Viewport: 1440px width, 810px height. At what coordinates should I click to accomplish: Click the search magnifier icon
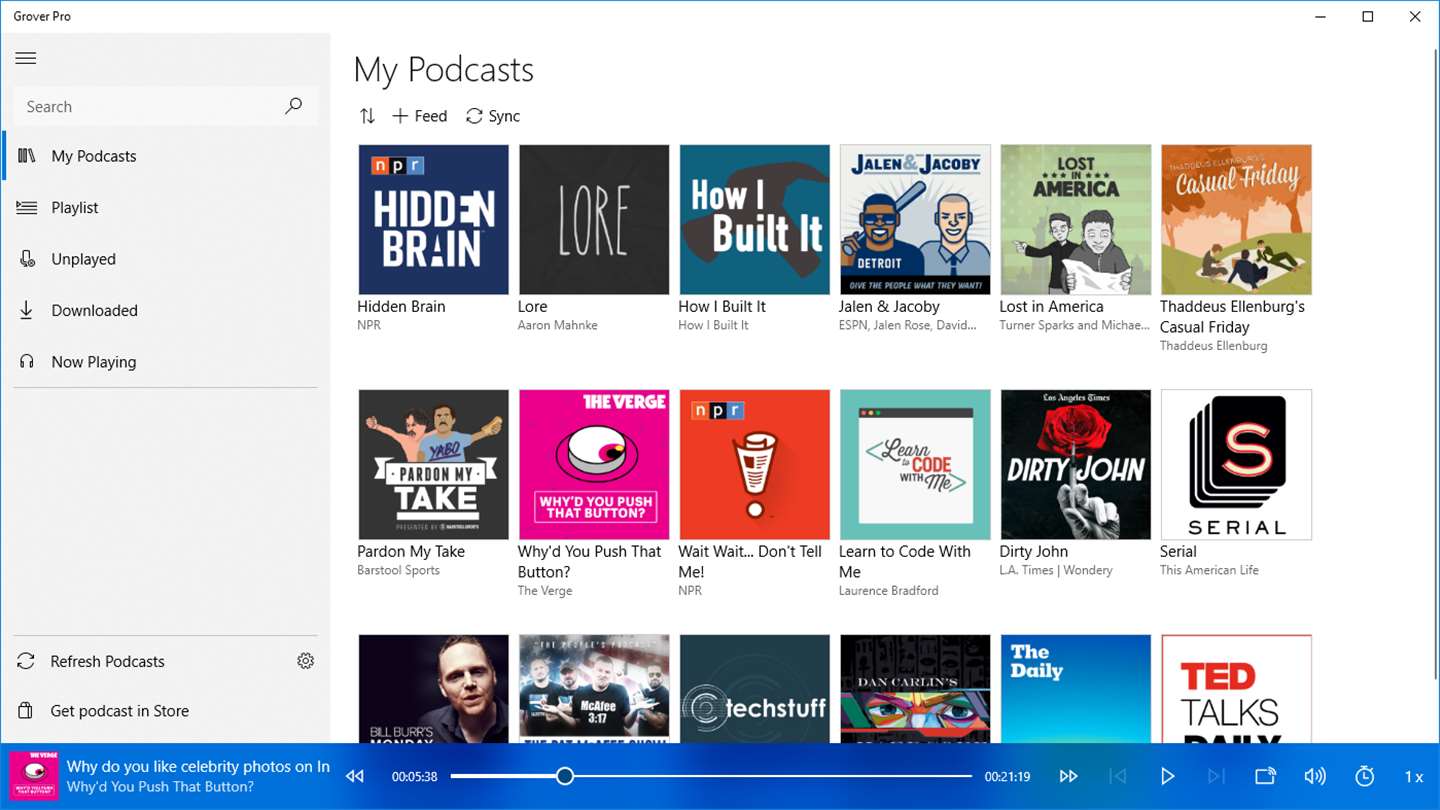coord(293,106)
